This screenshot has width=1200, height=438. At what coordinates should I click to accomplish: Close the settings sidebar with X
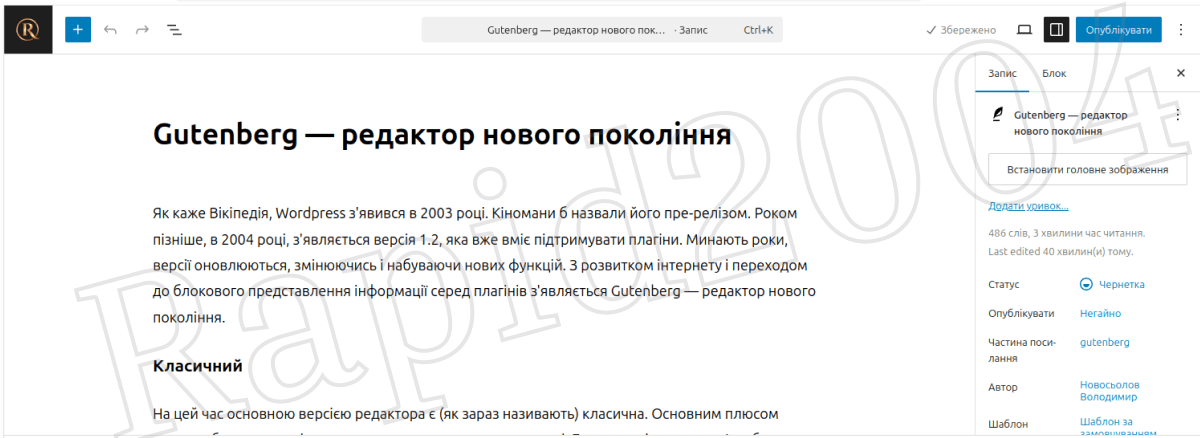pos(1180,73)
